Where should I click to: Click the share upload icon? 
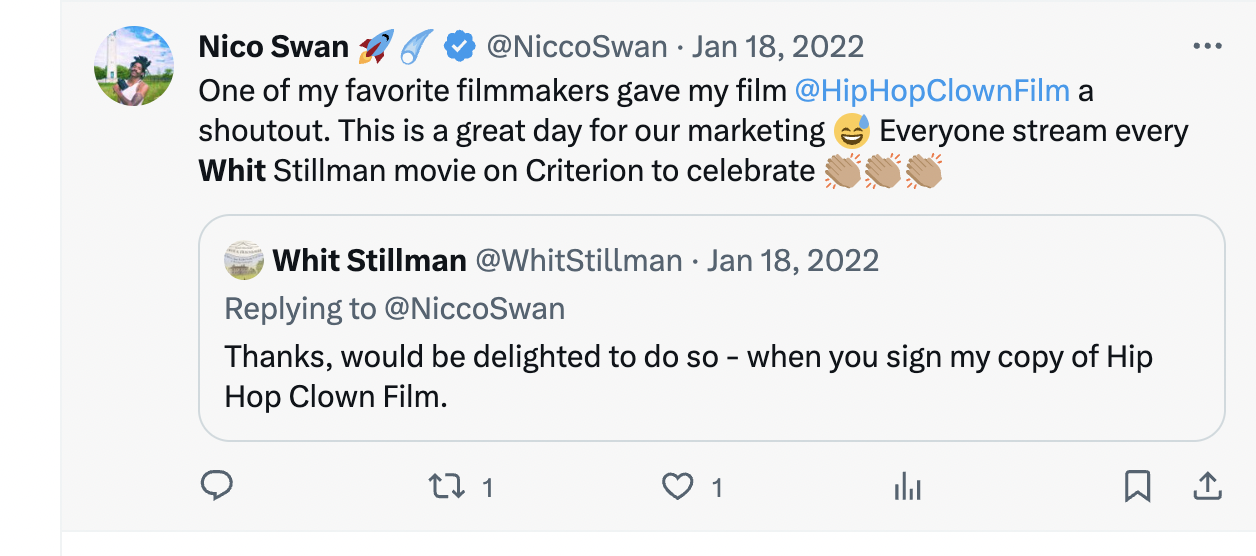tap(1207, 487)
